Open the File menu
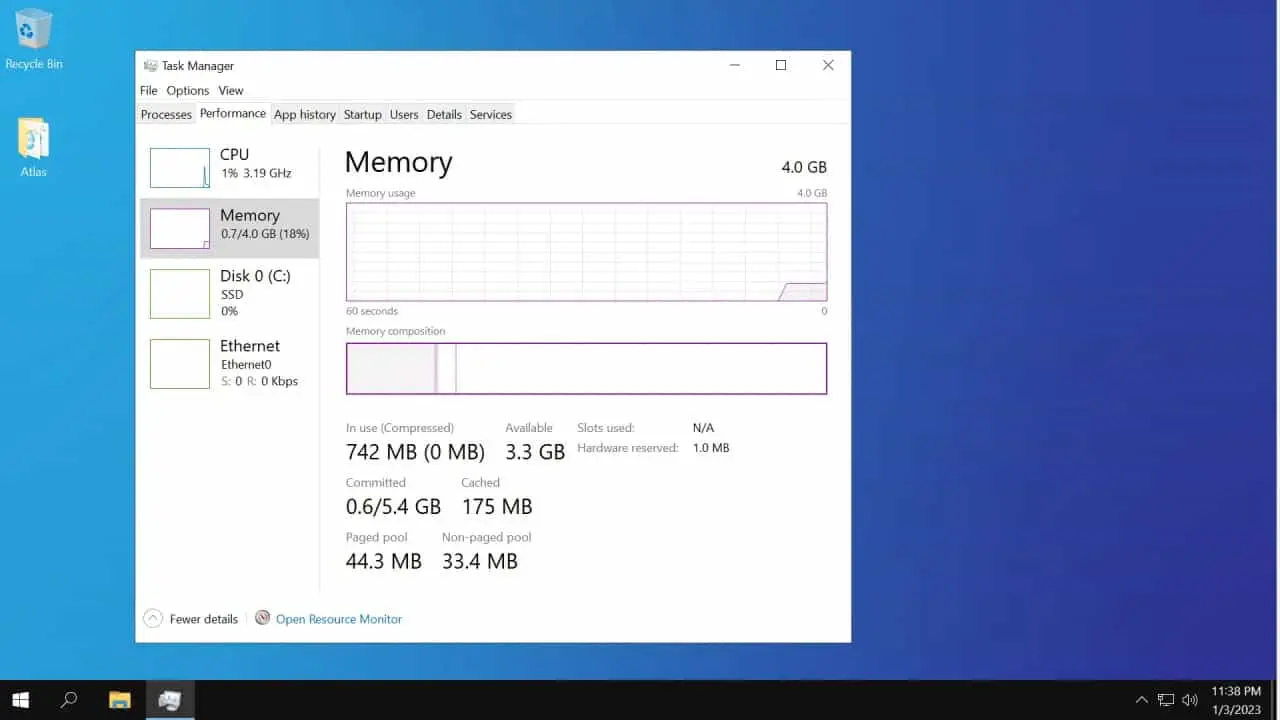Screen dimensions: 1280x720 [149, 90]
